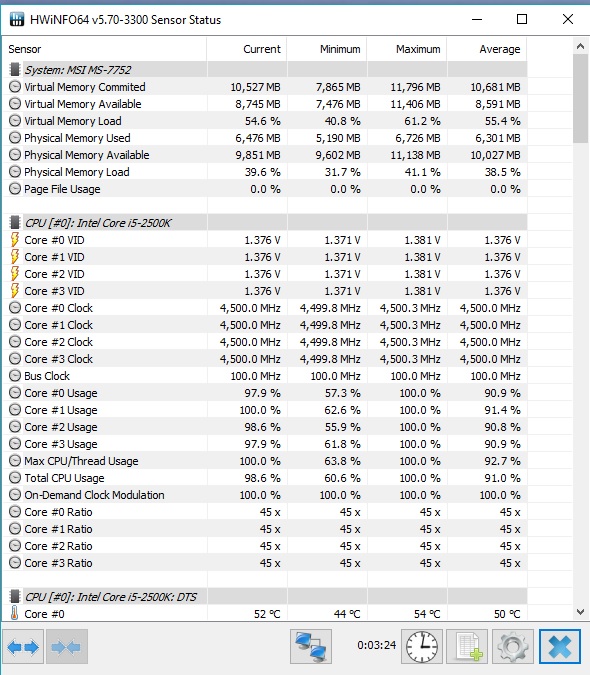The height and width of the screenshot is (675, 590).
Task: Select the System: MSI MS-7752 group header
Action: coord(265,70)
